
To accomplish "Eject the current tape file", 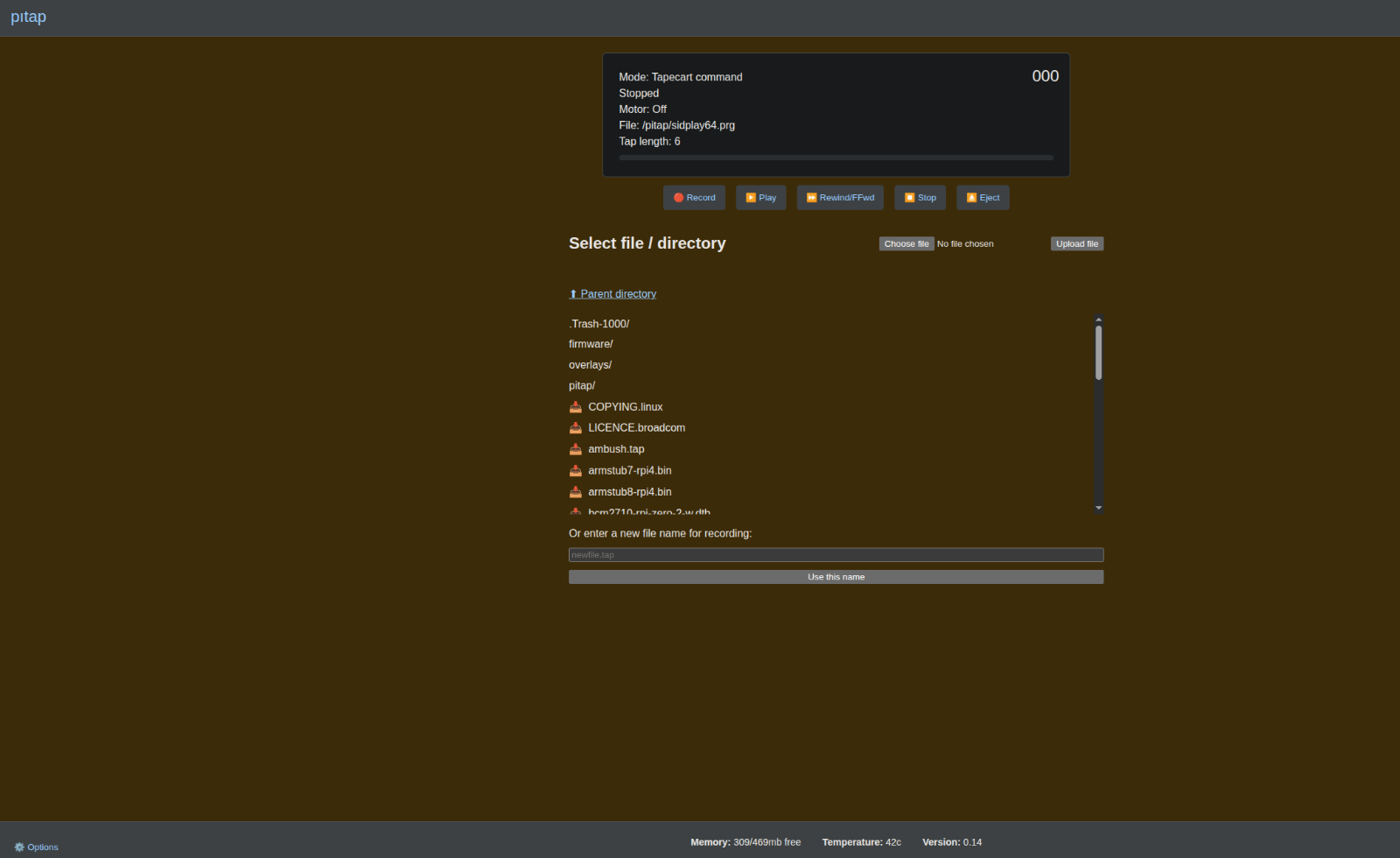I will click(983, 198).
